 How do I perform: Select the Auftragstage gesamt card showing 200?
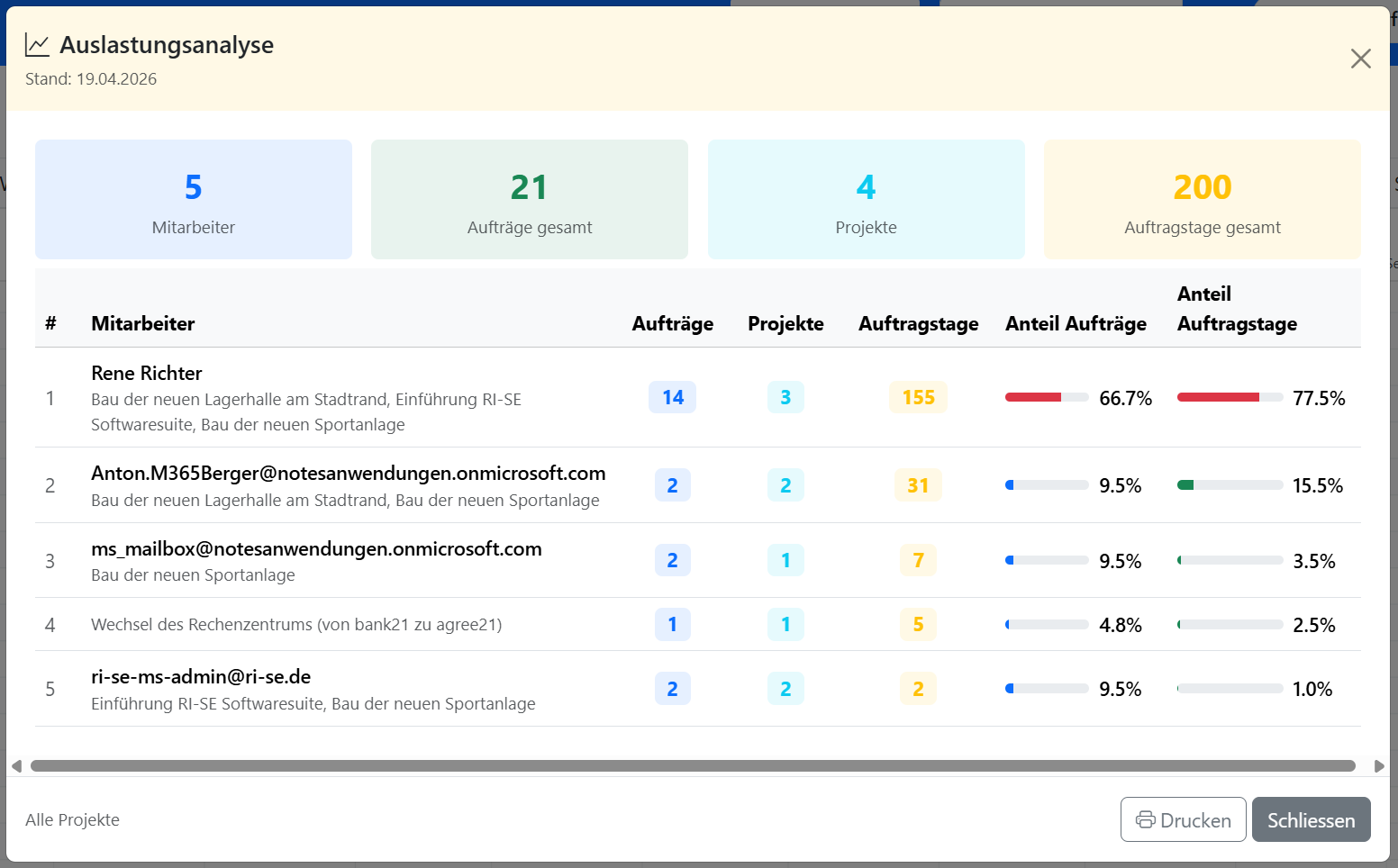click(x=1202, y=199)
